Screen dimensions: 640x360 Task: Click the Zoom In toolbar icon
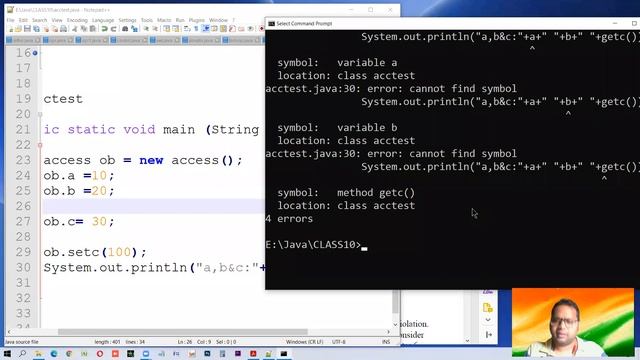pyautogui.click(x=146, y=29)
